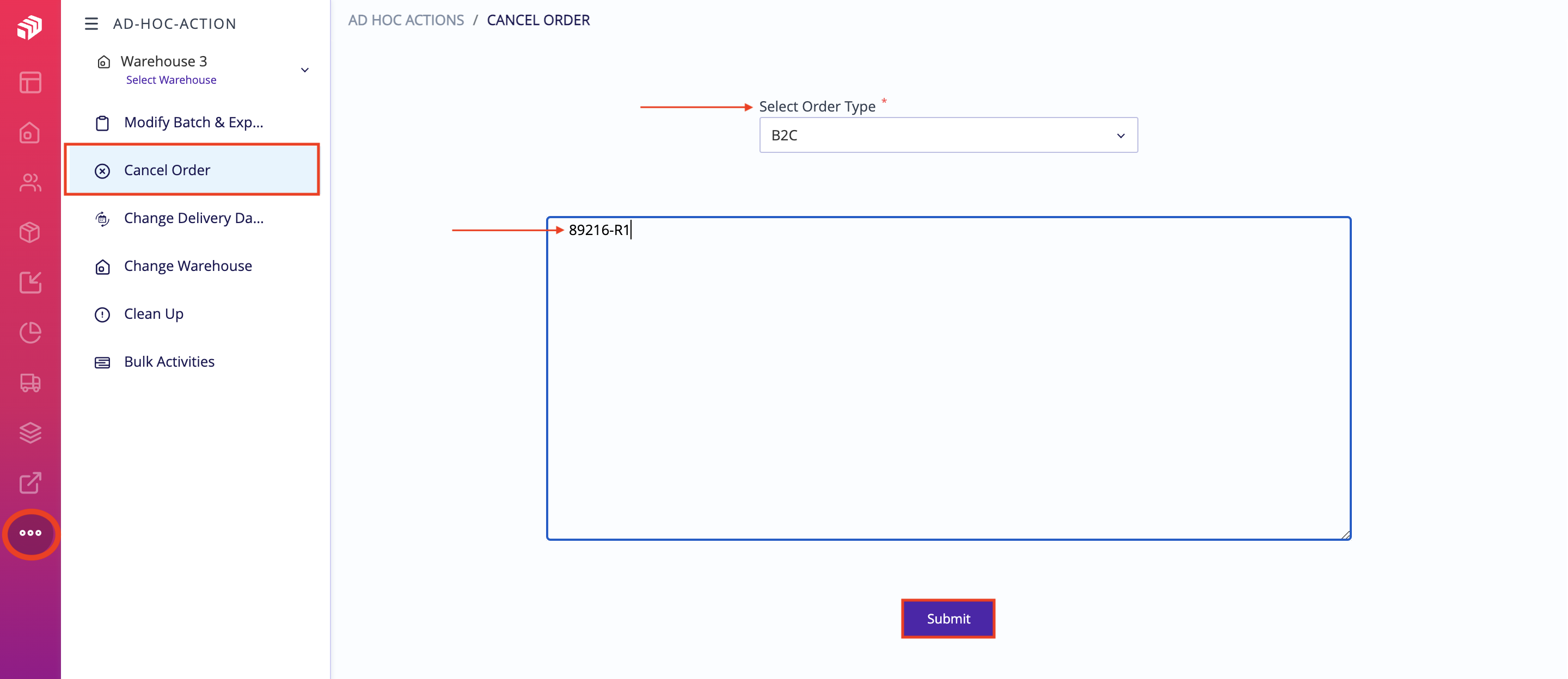Expand the Warehouse 3 selector chevron

point(305,70)
